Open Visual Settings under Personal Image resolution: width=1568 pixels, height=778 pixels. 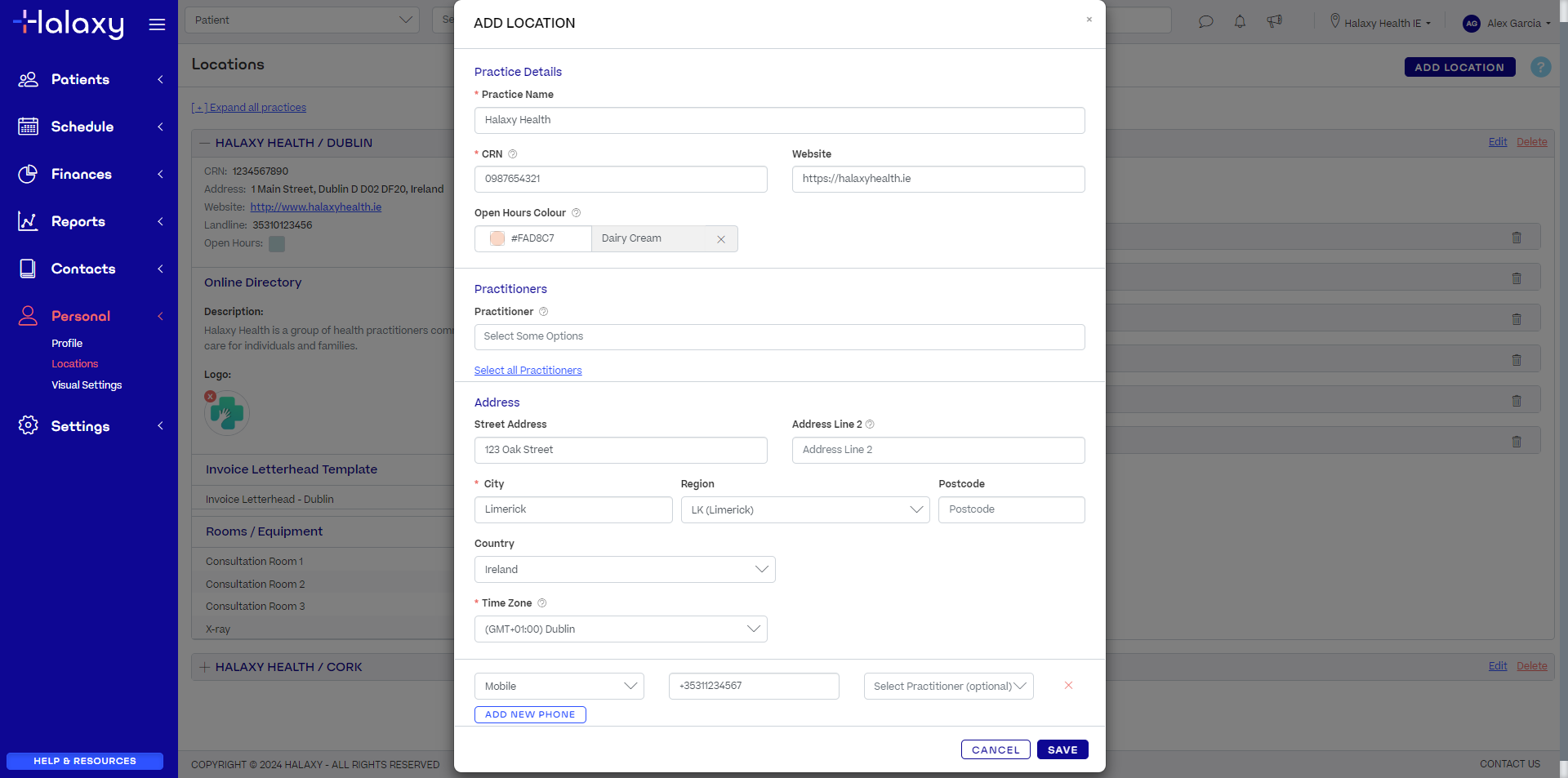click(x=87, y=385)
